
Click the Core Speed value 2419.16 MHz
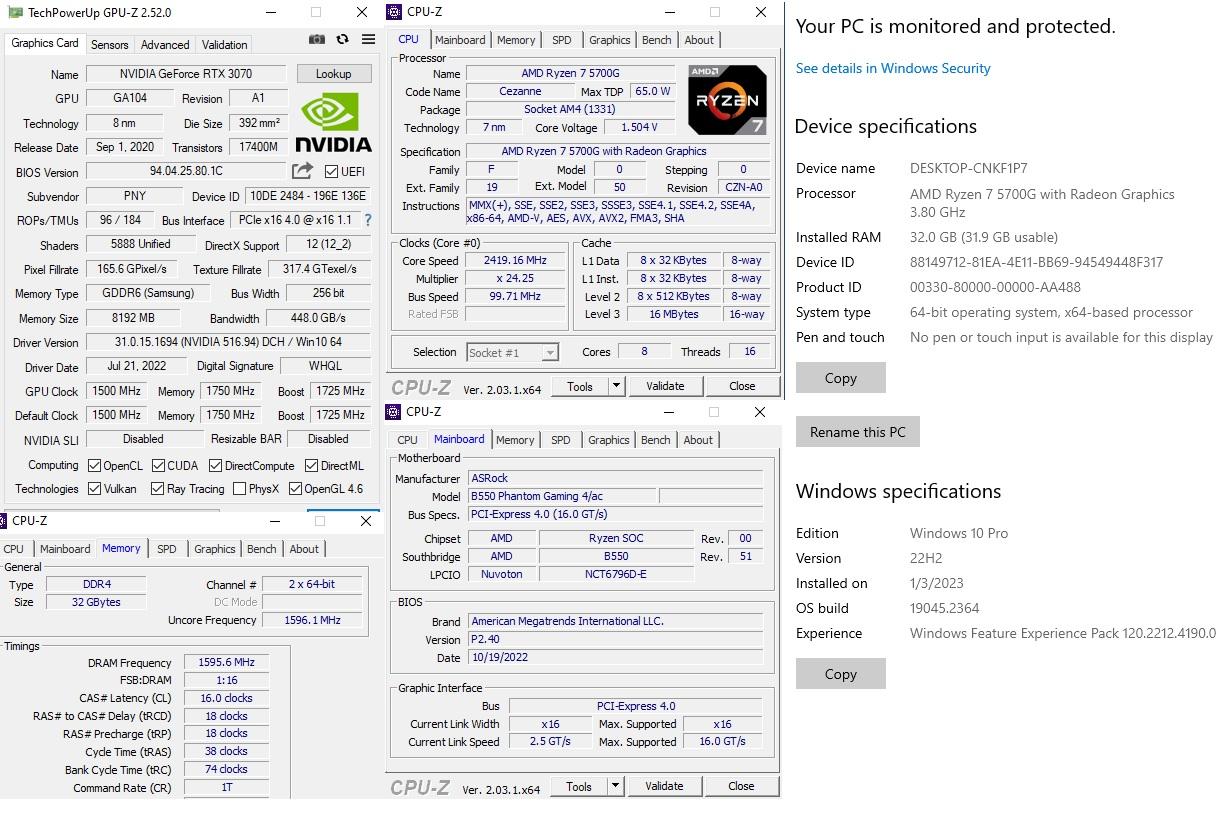[516, 261]
